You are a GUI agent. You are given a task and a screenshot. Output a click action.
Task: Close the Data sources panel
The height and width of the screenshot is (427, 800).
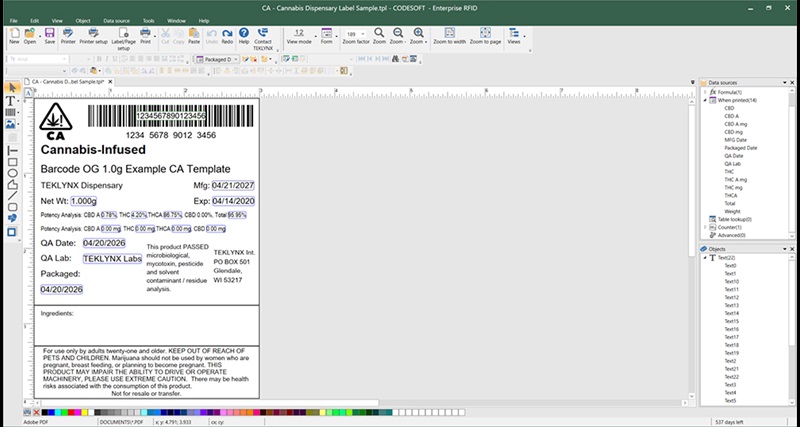tap(792, 83)
